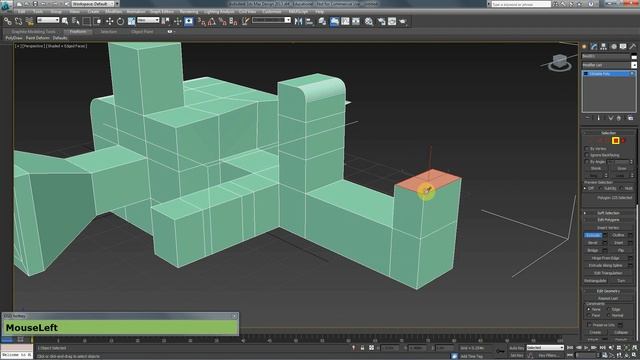
Task: Open the named selection sets dropdown
Action: [x=271, y=20]
